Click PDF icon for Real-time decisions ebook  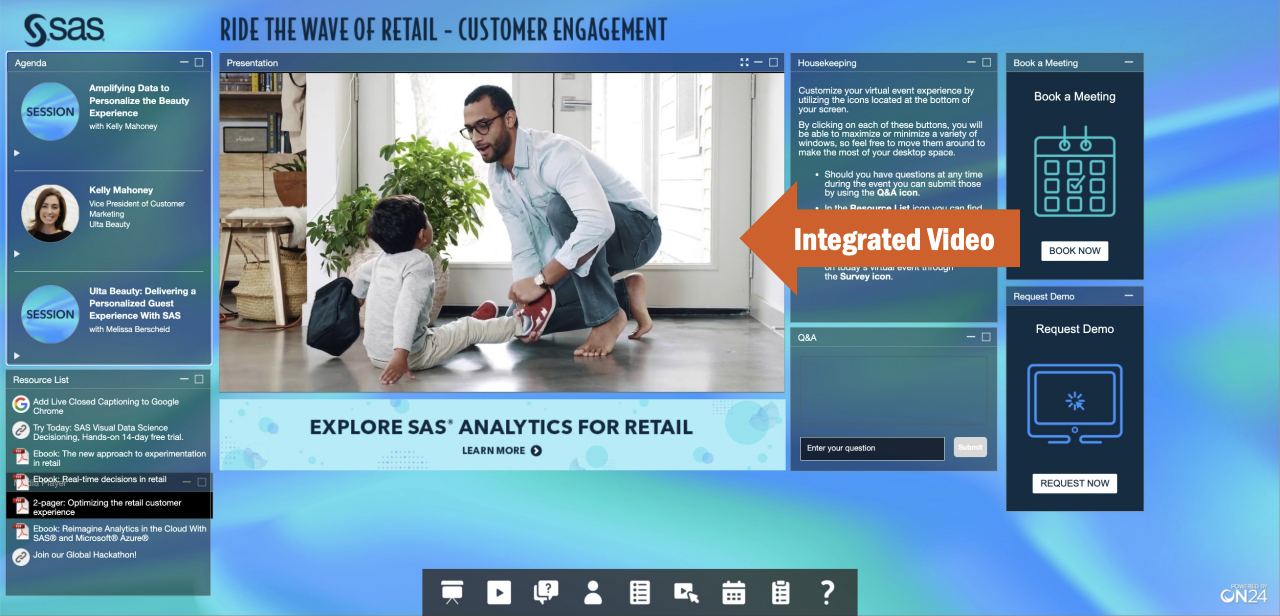(x=21, y=481)
